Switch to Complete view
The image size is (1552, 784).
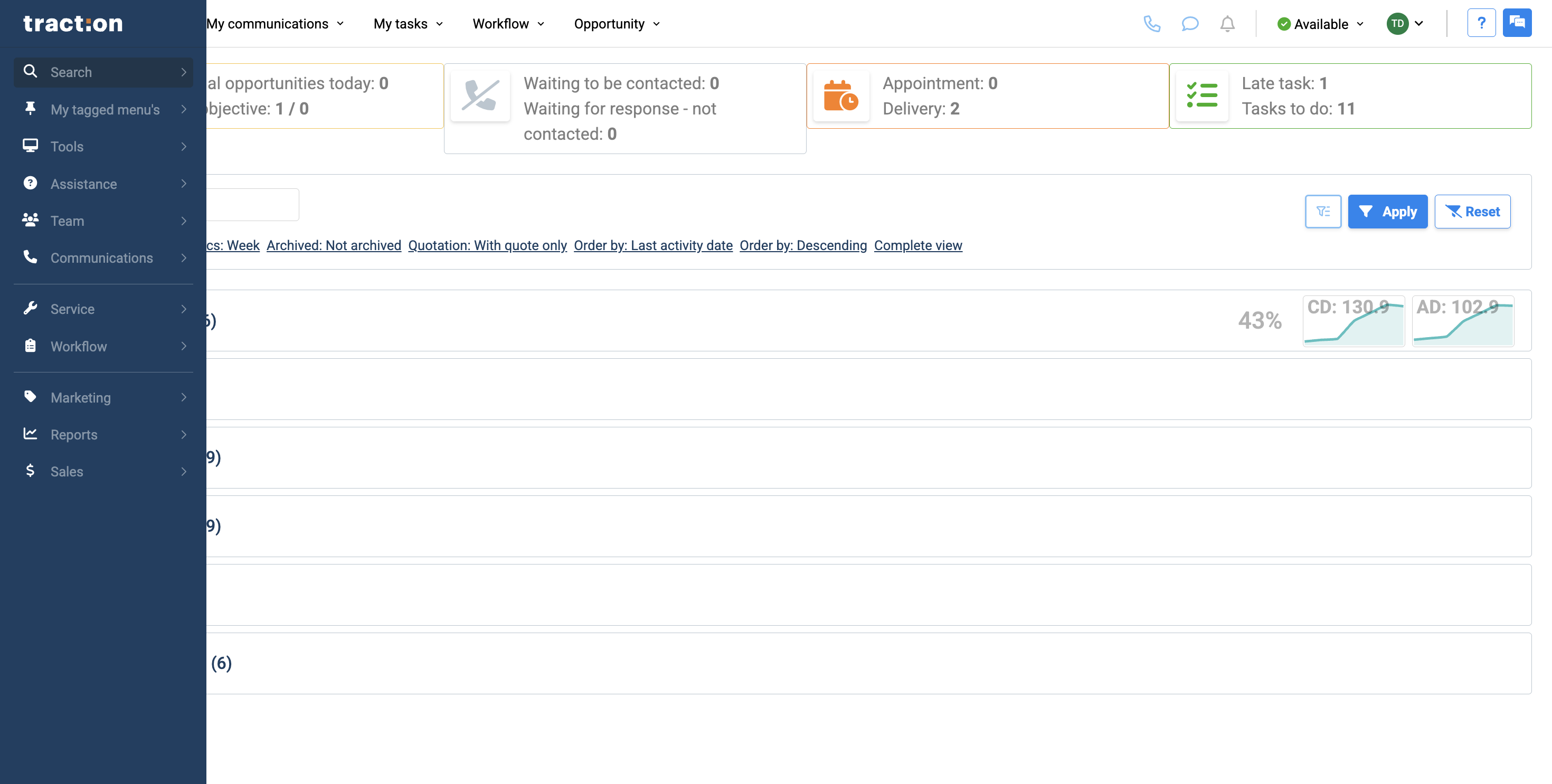918,245
